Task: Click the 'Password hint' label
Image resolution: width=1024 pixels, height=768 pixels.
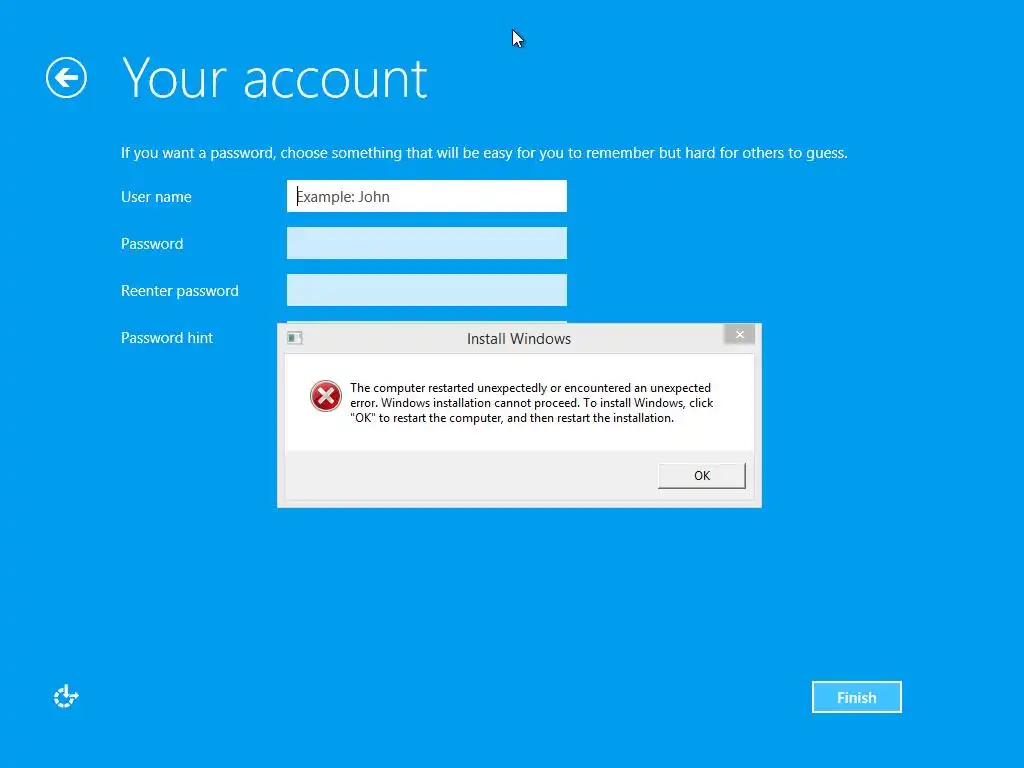Action: (167, 338)
